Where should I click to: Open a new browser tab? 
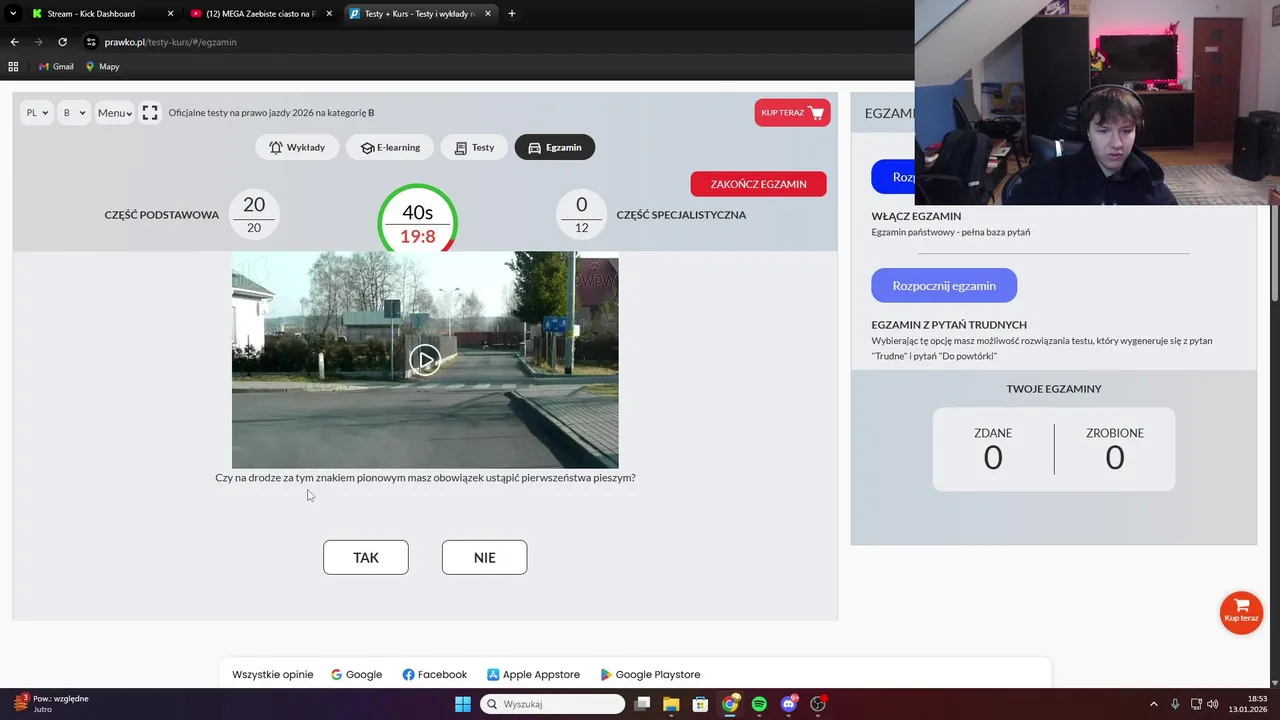(512, 14)
